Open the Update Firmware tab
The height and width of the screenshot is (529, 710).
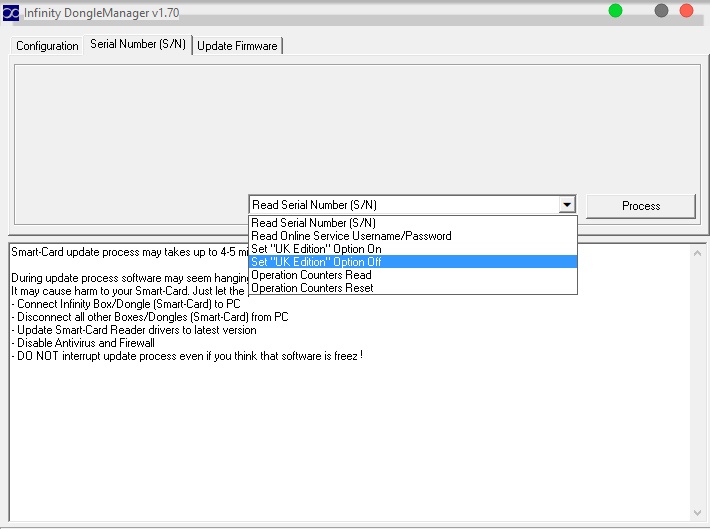237,46
